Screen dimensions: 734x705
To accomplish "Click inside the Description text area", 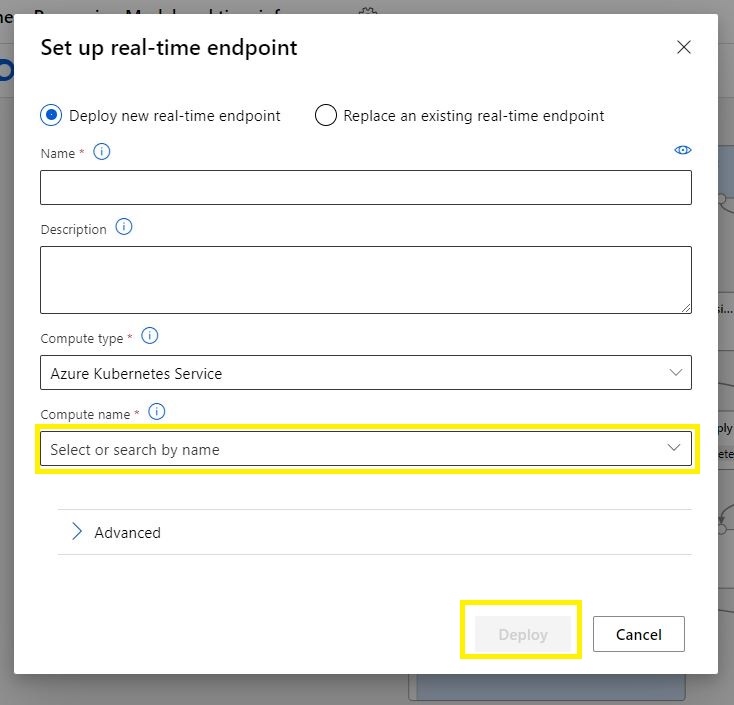I will pos(366,279).
